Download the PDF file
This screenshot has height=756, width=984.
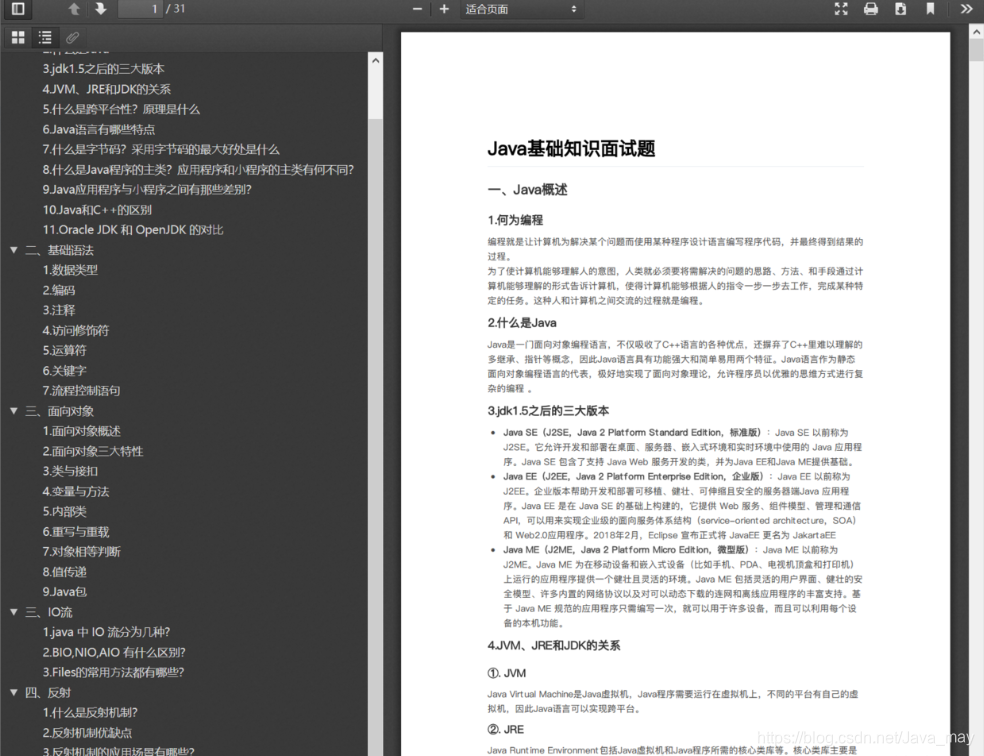pos(901,9)
